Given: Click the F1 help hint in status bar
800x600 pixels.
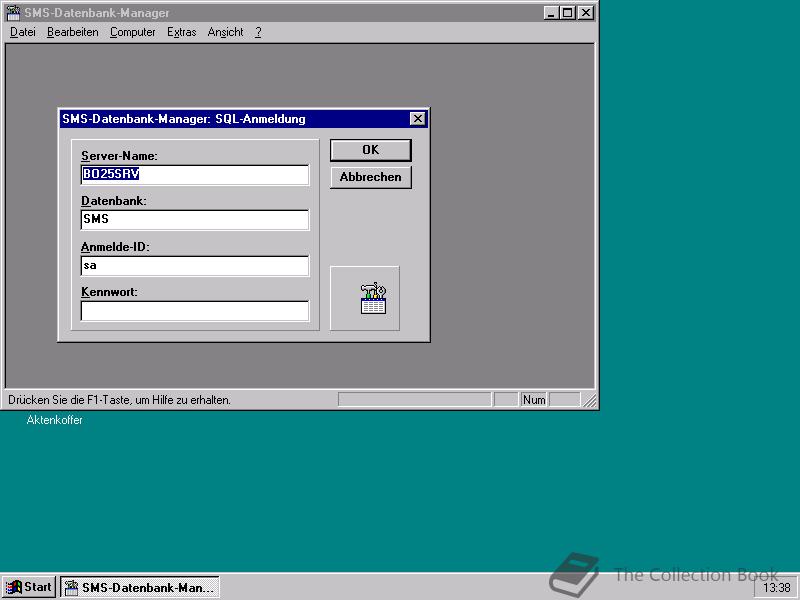Looking at the screenshot, I should 119,400.
